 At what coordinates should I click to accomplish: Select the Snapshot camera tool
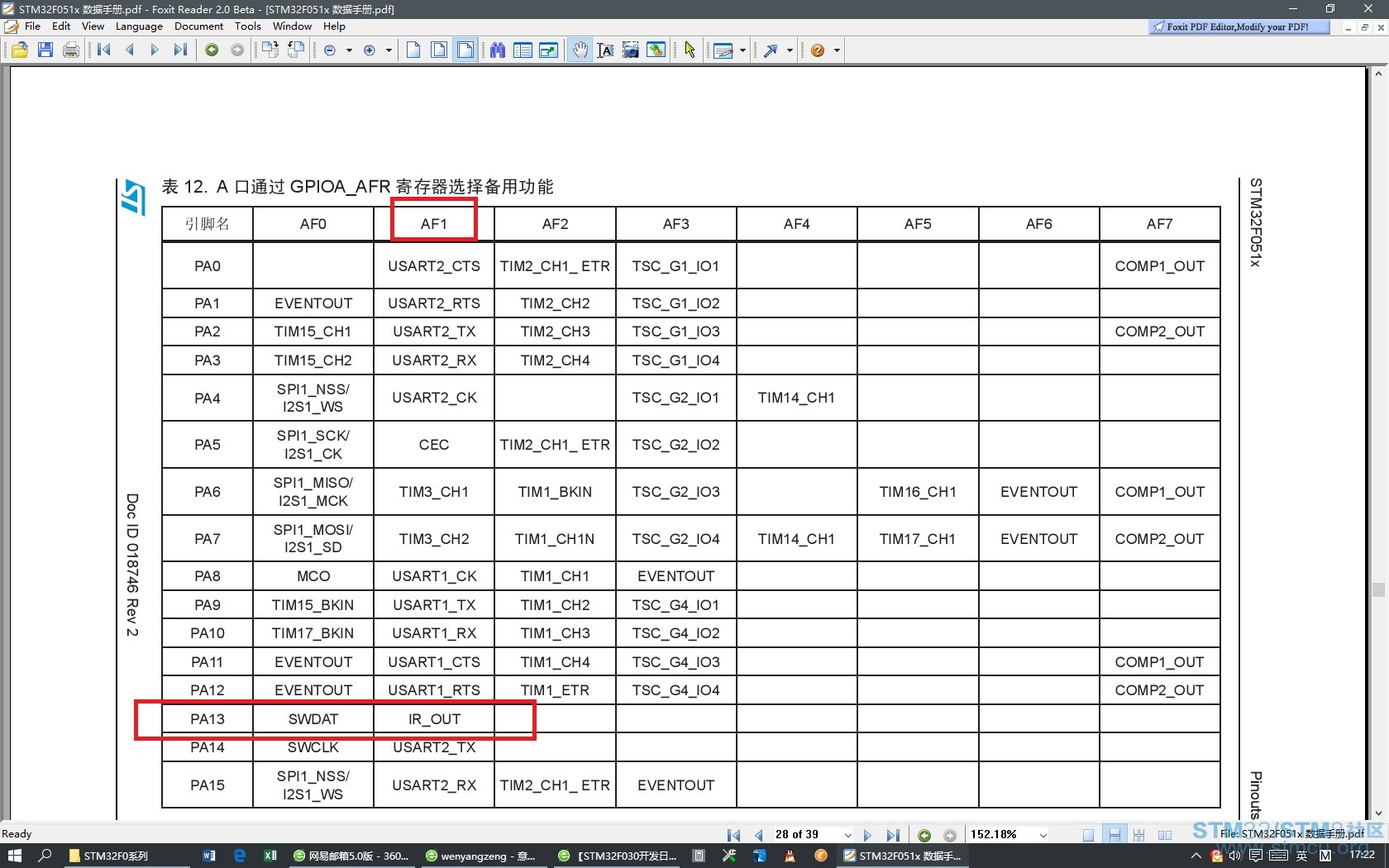coord(631,50)
